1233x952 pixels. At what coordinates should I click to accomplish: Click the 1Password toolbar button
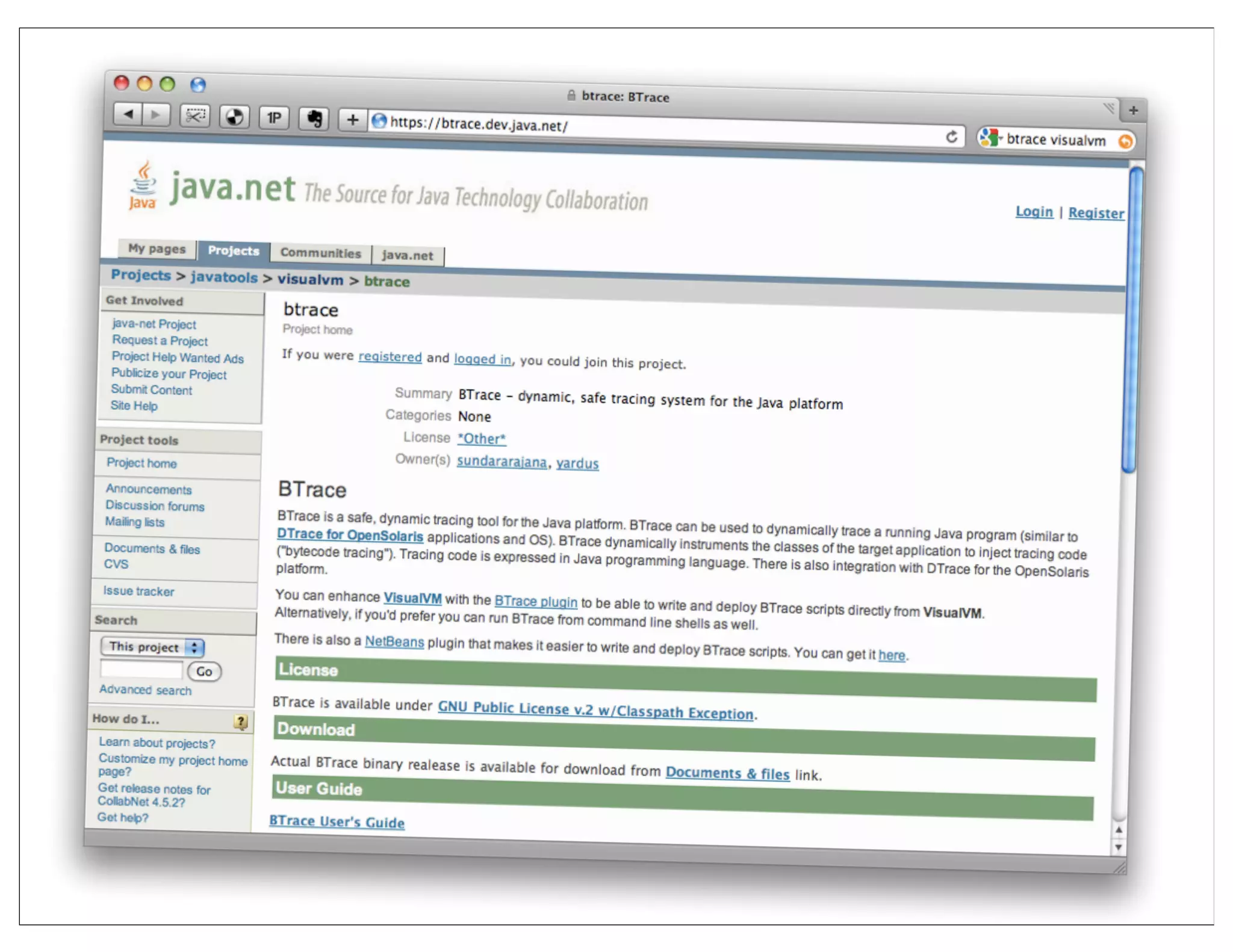(x=274, y=117)
